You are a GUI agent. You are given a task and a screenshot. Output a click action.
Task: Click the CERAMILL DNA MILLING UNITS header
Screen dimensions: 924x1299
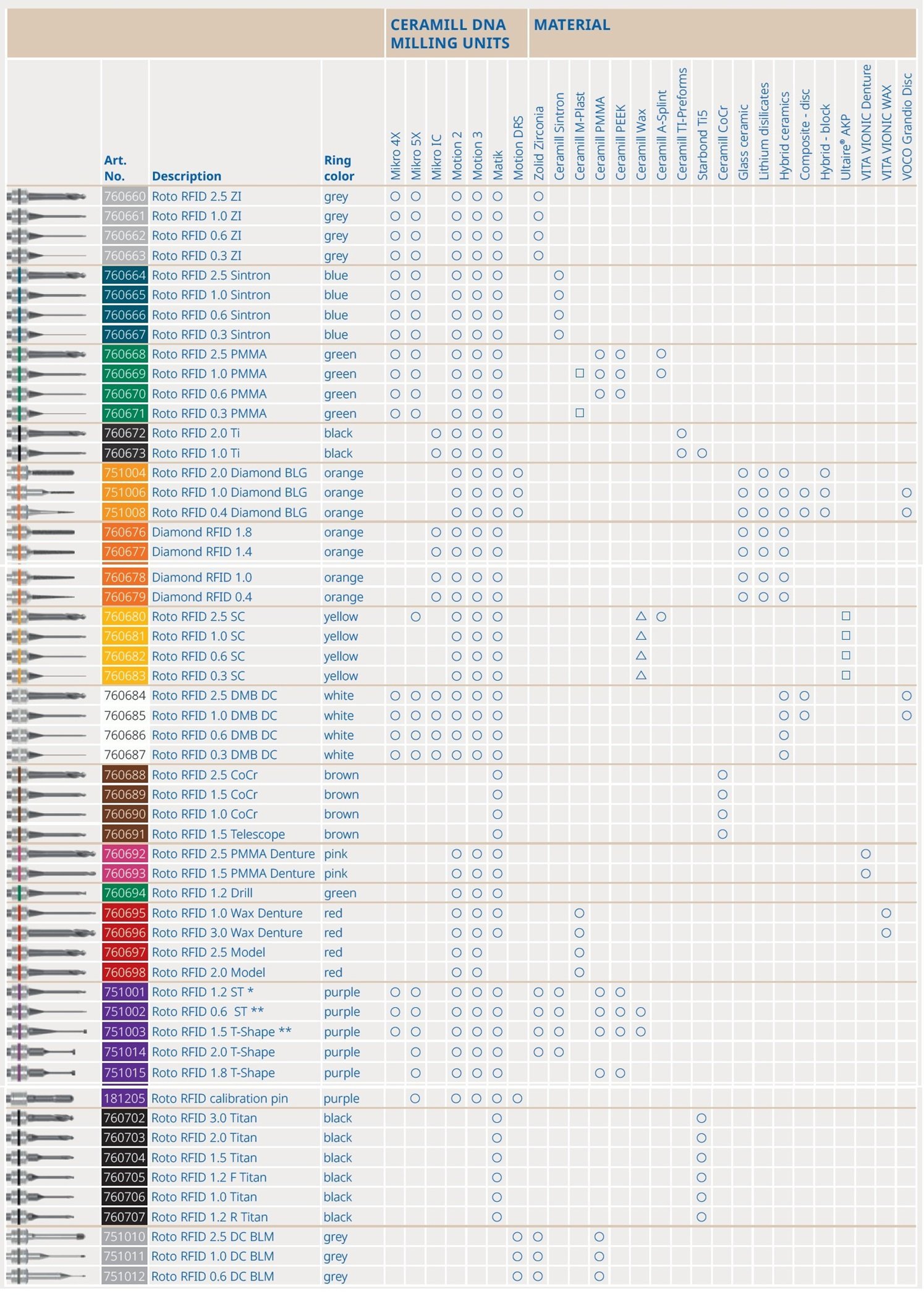point(450,34)
